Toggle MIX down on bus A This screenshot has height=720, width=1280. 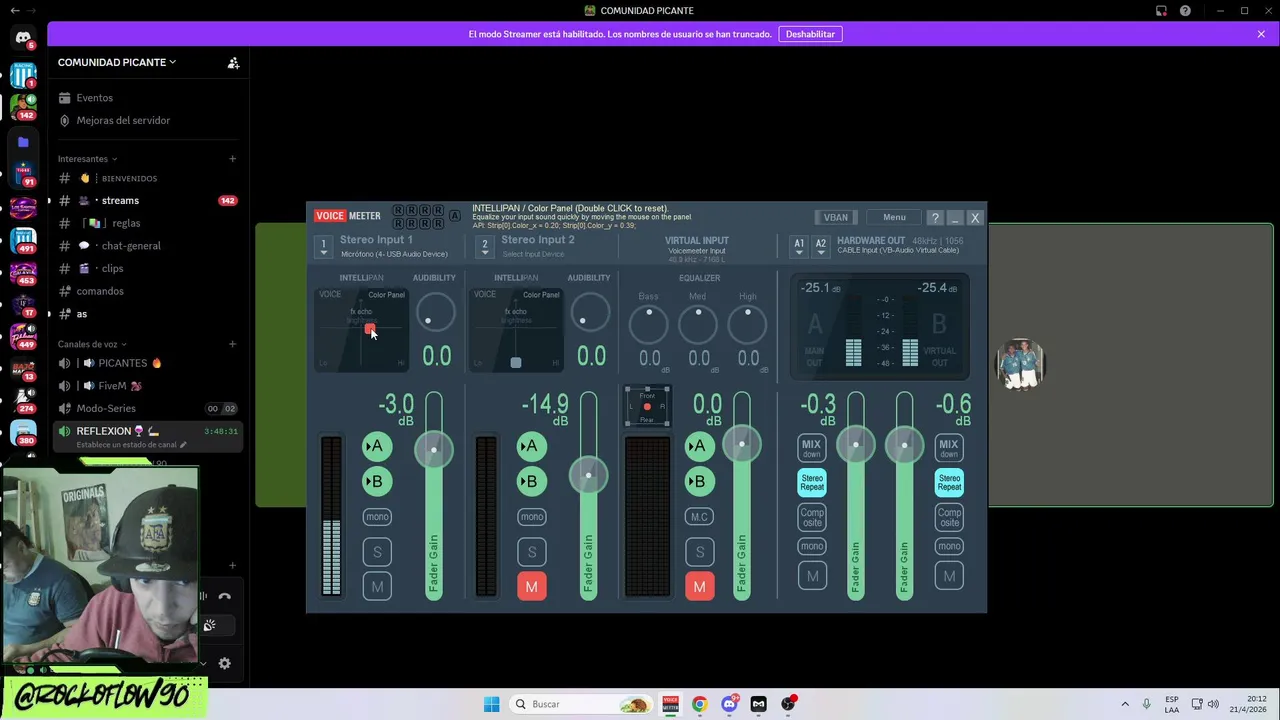coord(812,448)
